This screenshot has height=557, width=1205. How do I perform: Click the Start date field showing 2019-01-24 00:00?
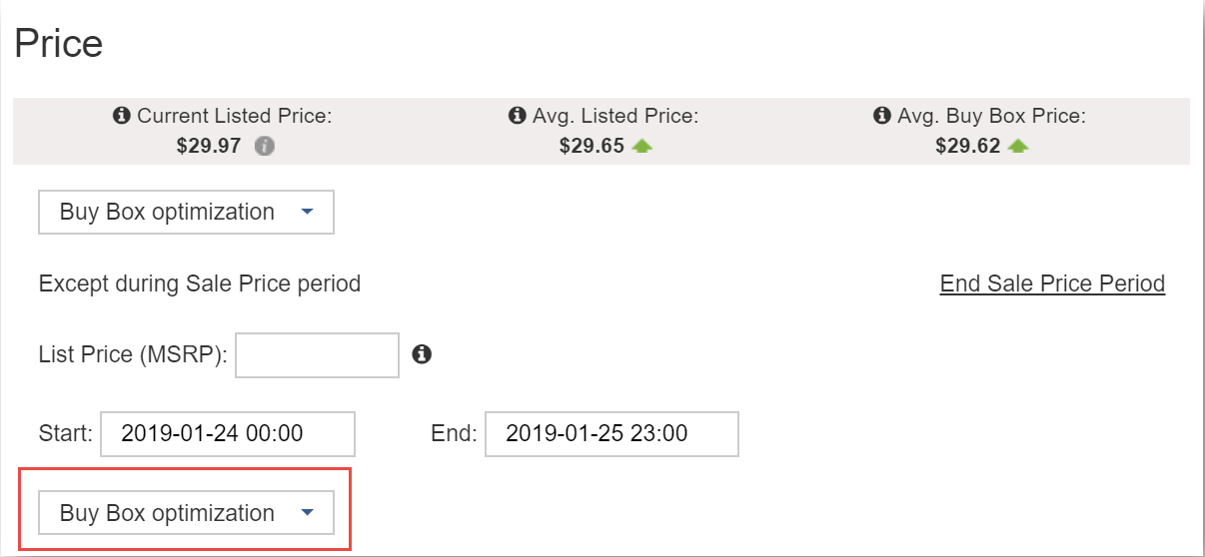pyautogui.click(x=228, y=434)
